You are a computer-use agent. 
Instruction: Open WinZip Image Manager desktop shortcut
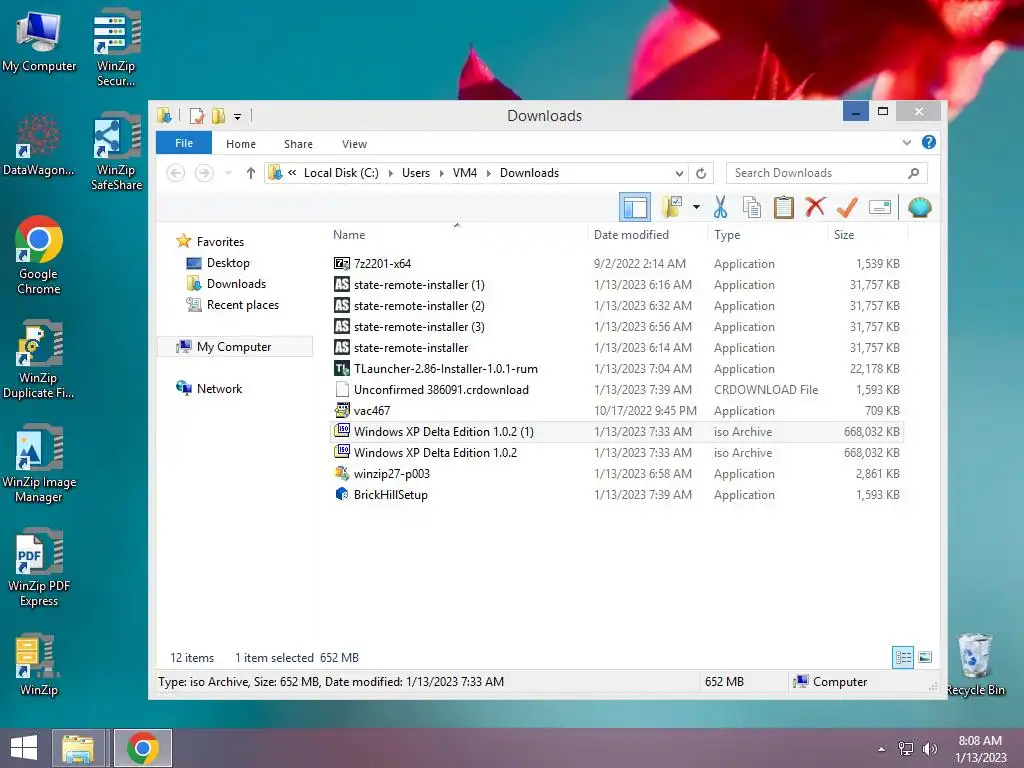pyautogui.click(x=39, y=464)
